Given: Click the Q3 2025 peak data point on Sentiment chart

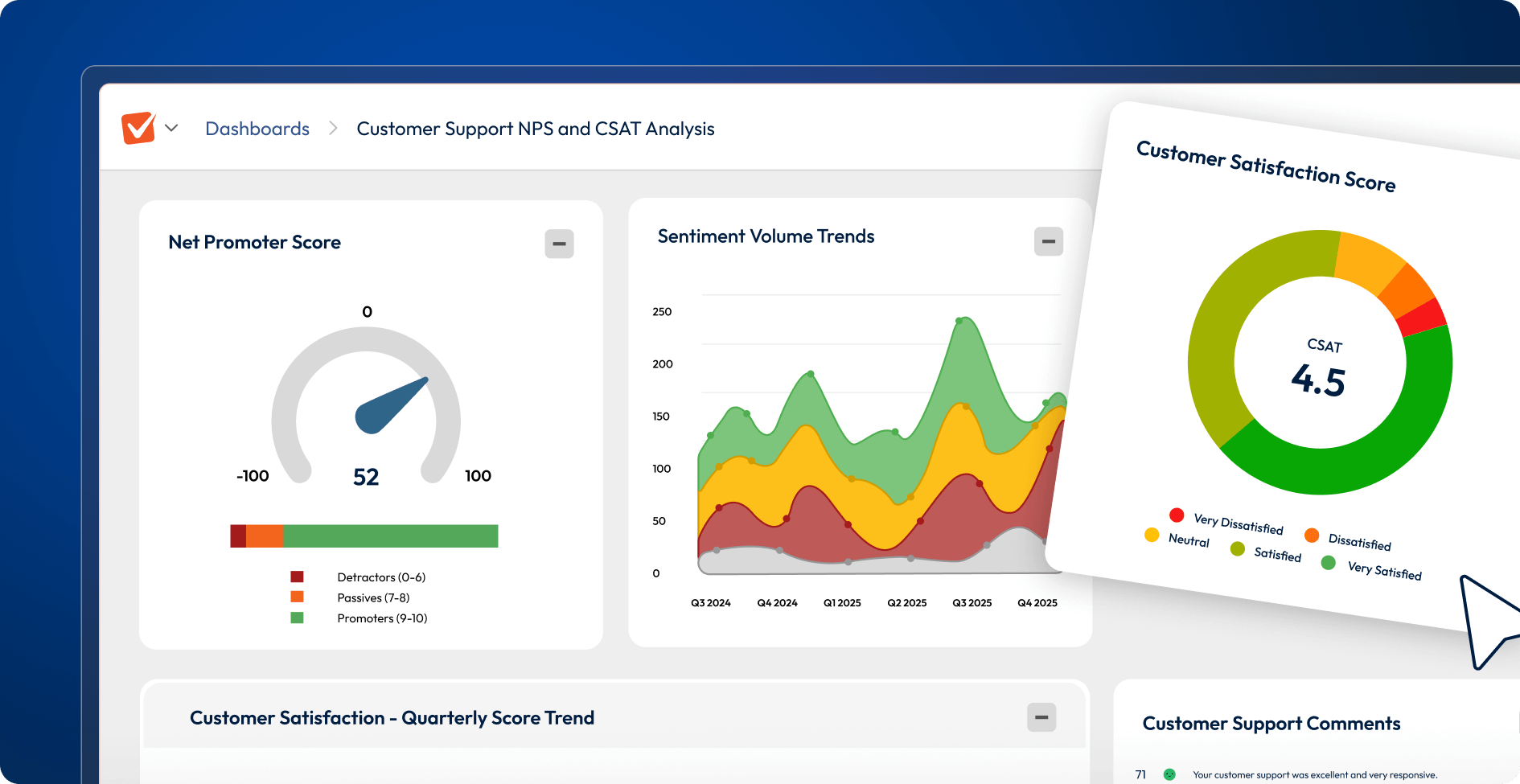Looking at the screenshot, I should coord(959,319).
